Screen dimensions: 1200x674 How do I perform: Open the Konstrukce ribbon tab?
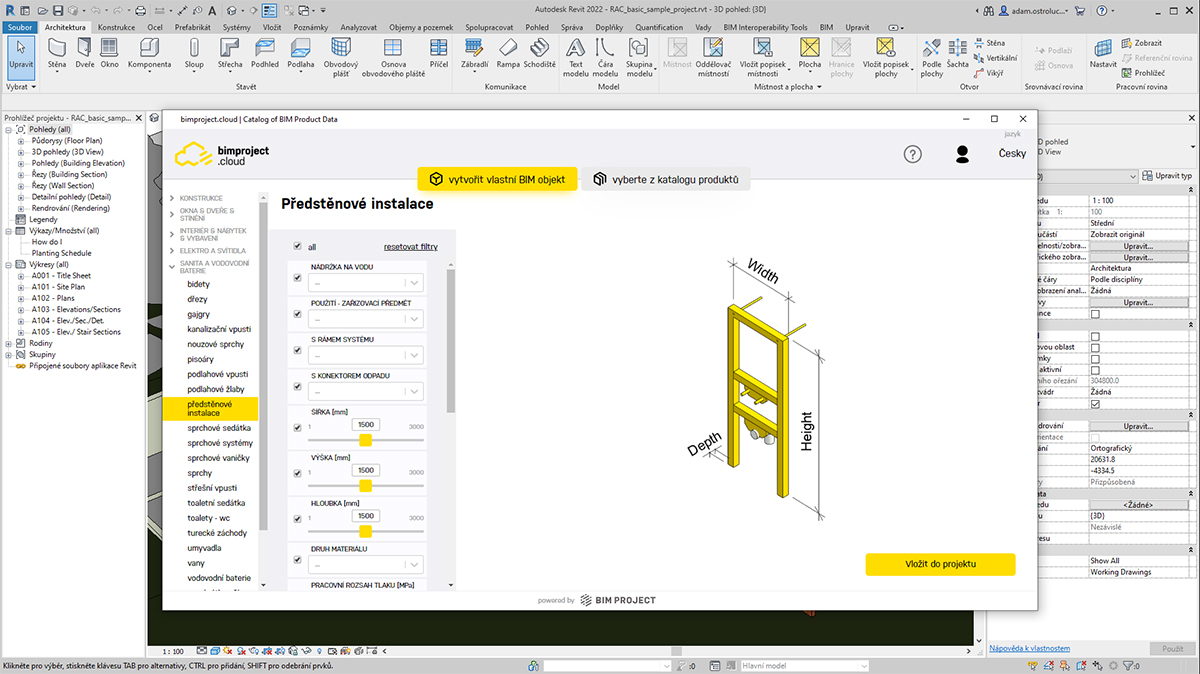117,27
